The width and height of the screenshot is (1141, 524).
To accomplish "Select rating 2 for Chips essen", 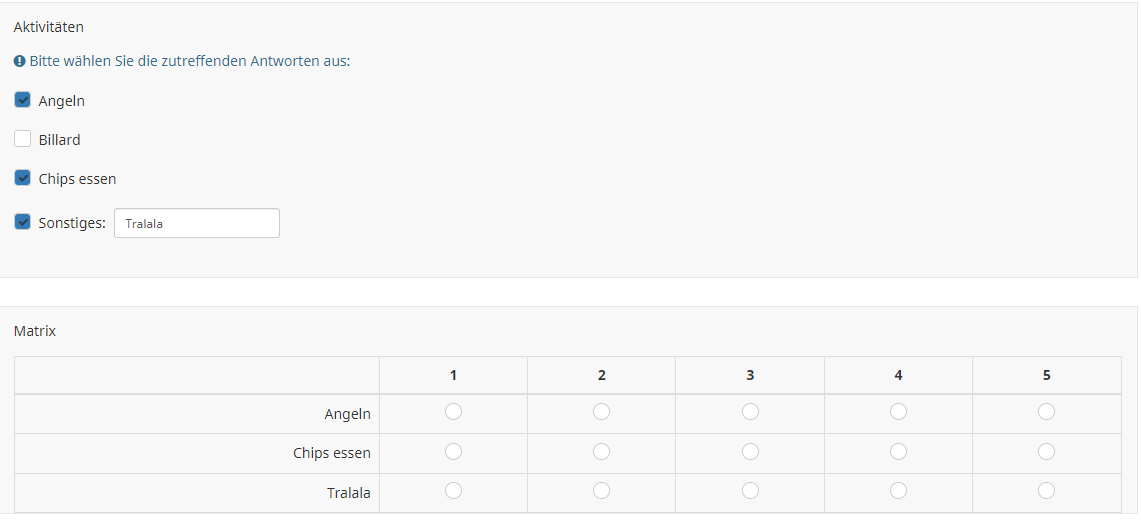I will 601,452.
